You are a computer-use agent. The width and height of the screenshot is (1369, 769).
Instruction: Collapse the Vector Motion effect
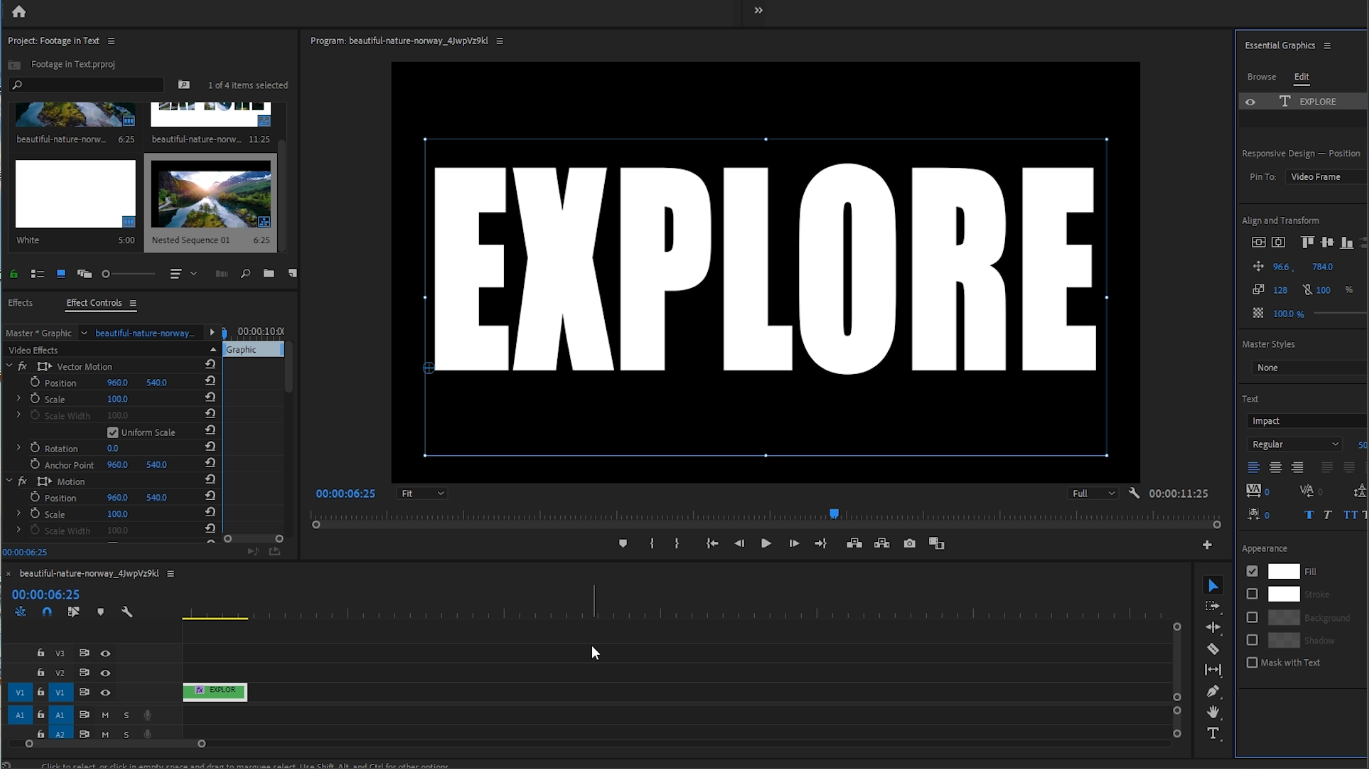pos(9,366)
